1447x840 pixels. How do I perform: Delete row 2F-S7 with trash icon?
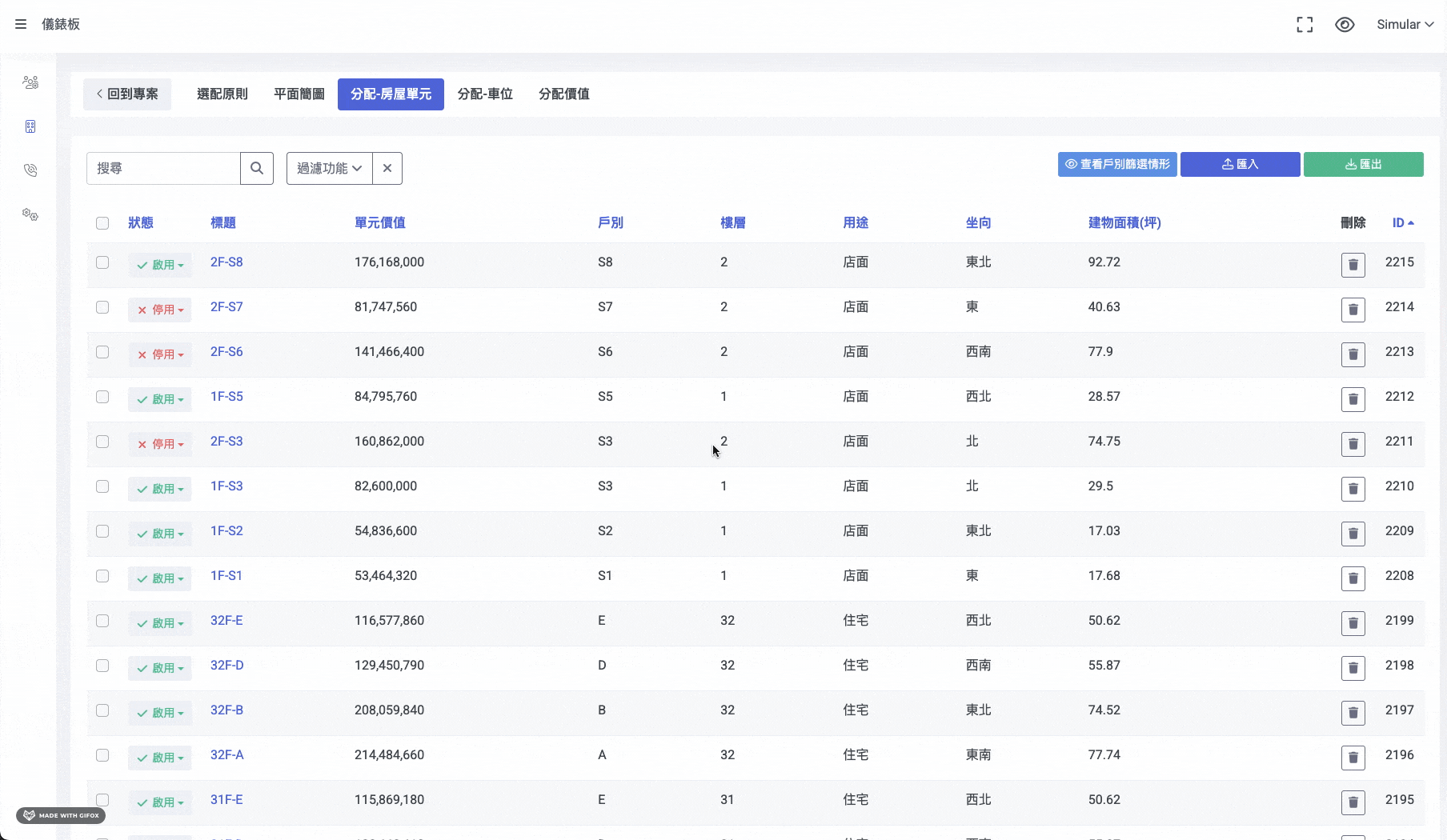[1353, 310]
